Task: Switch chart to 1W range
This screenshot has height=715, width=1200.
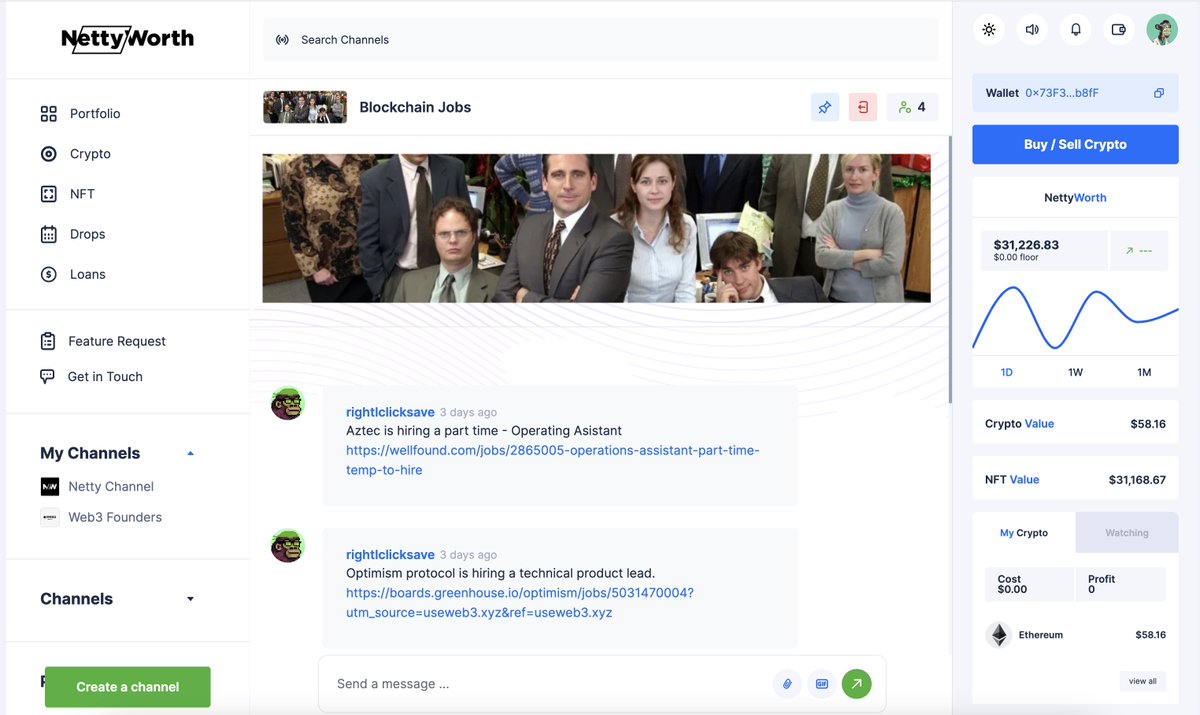Action: 1075,372
